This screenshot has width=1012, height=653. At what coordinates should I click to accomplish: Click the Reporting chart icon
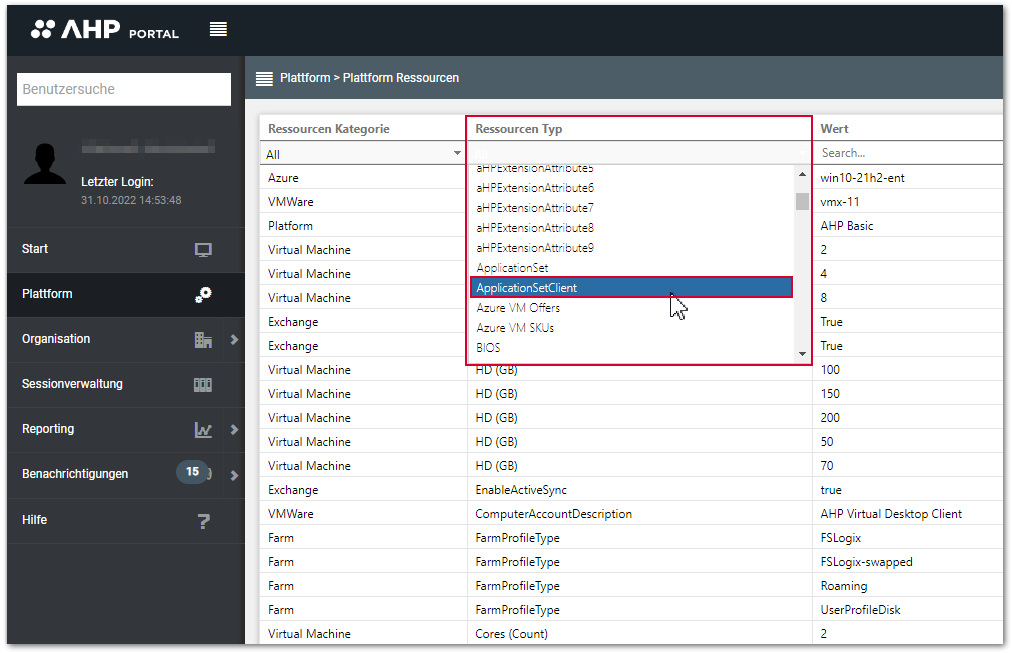tap(203, 430)
